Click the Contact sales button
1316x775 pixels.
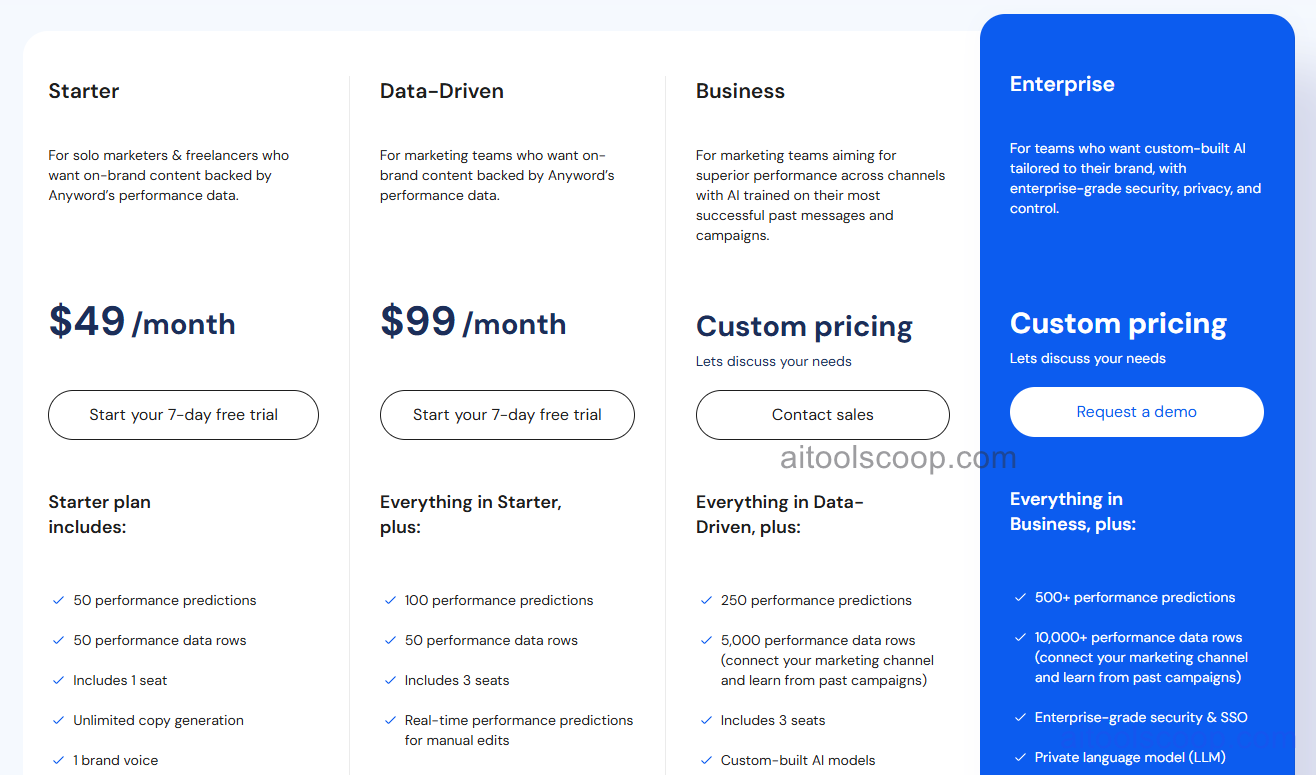[822, 414]
